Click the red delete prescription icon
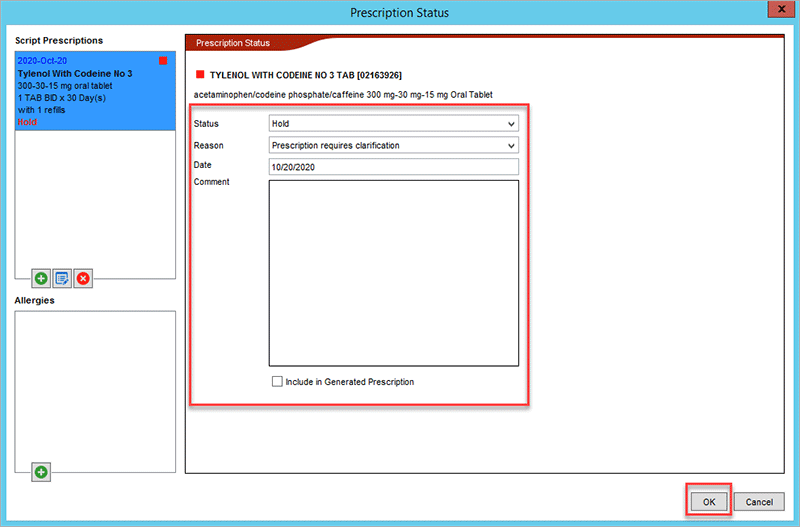 83,279
